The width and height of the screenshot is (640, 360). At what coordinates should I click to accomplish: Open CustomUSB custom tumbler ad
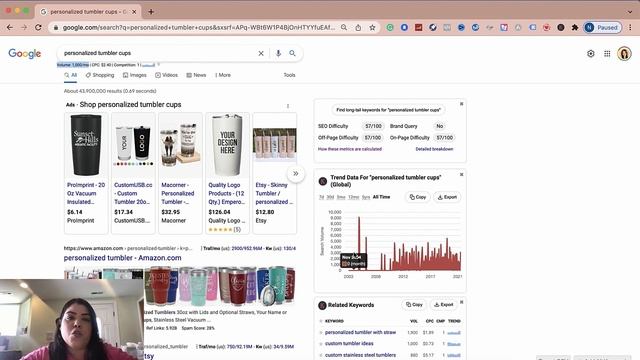coord(133,193)
